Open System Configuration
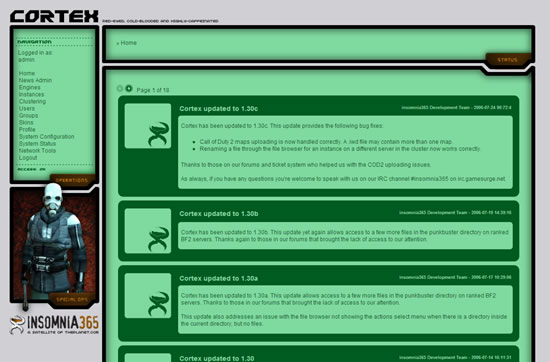The width and height of the screenshot is (550, 362). coord(46,136)
